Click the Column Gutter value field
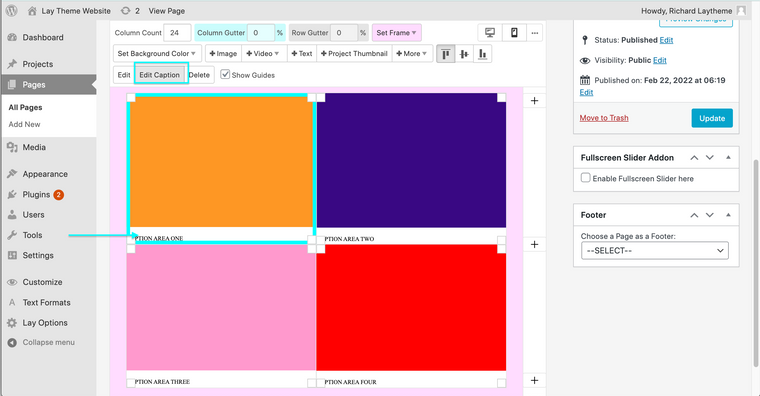760x396 pixels. pyautogui.click(x=261, y=33)
